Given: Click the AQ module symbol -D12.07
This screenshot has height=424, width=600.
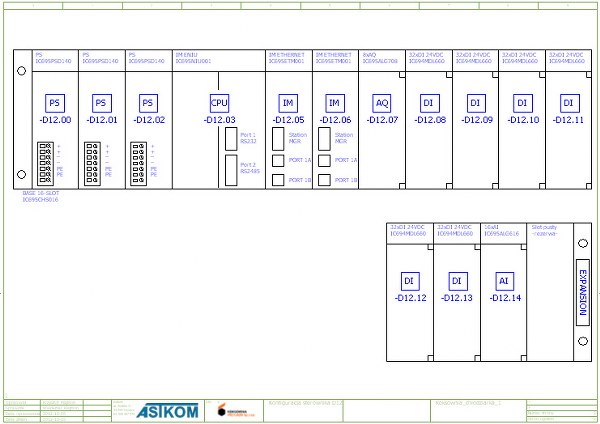Looking at the screenshot, I should pos(382,103).
